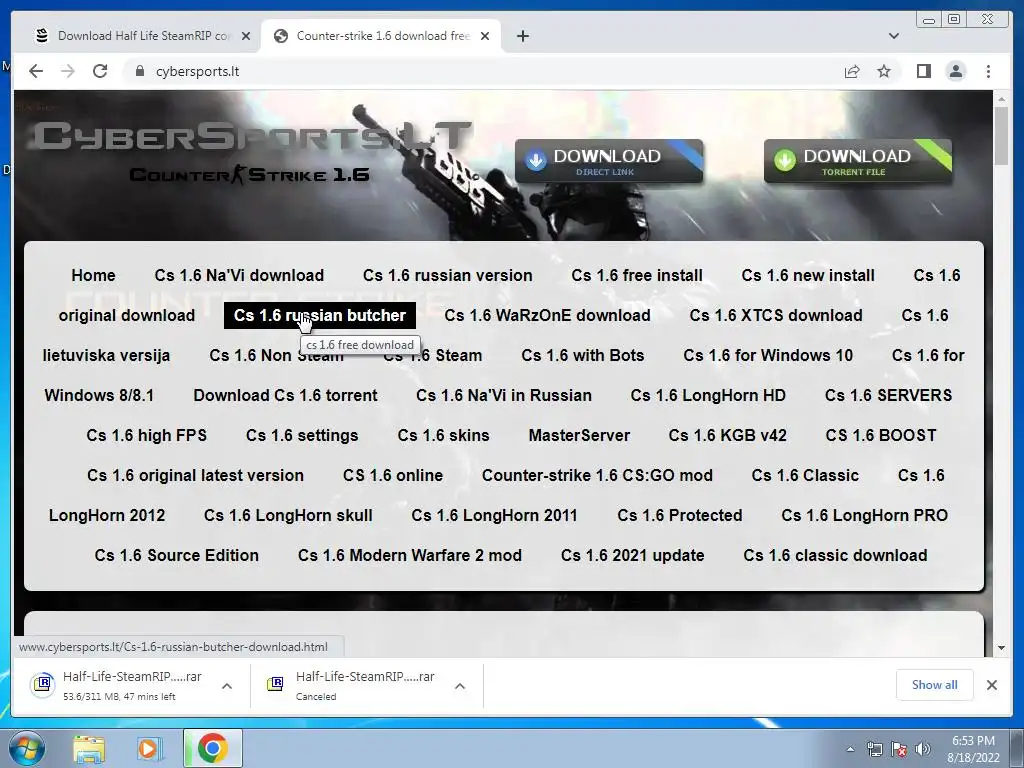Open Cs 1.6 free install link

pos(637,276)
